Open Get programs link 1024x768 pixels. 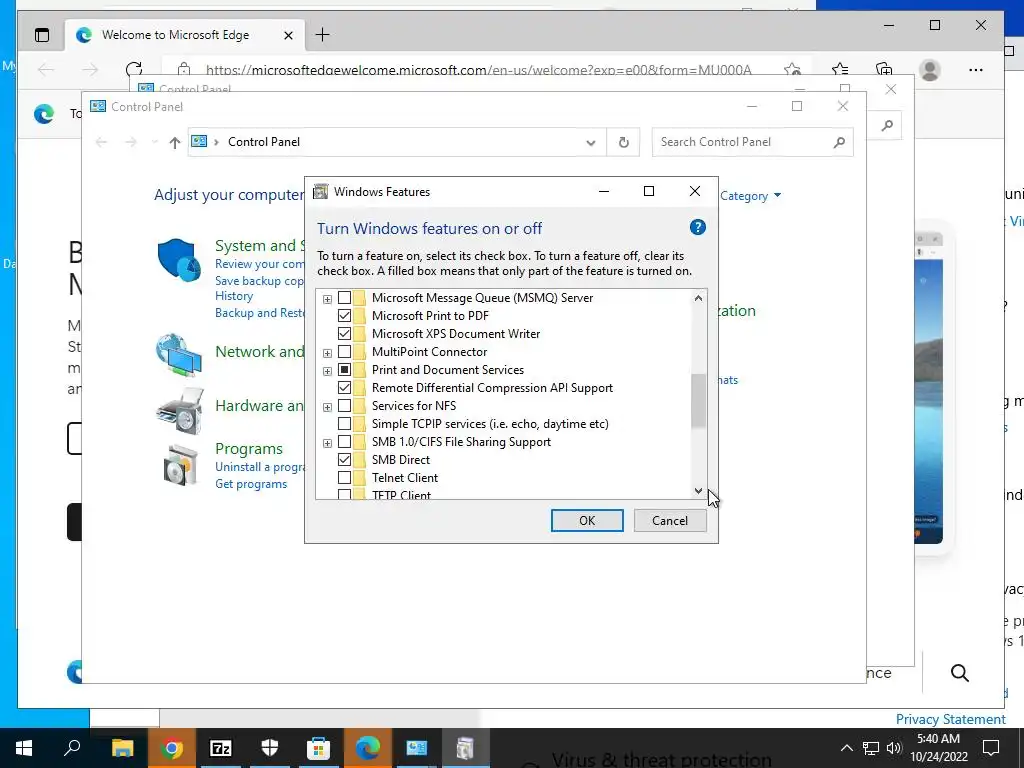coord(251,484)
